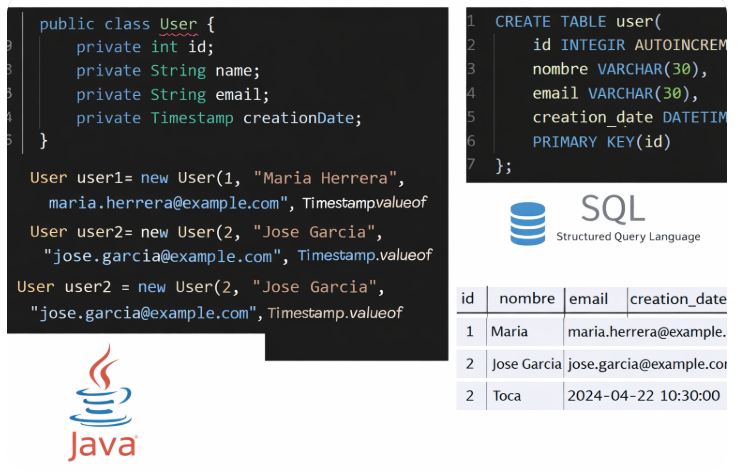Click the blue SQL database cylinder icon
Image resolution: width=750 pixels, height=473 pixels.
tap(526, 223)
